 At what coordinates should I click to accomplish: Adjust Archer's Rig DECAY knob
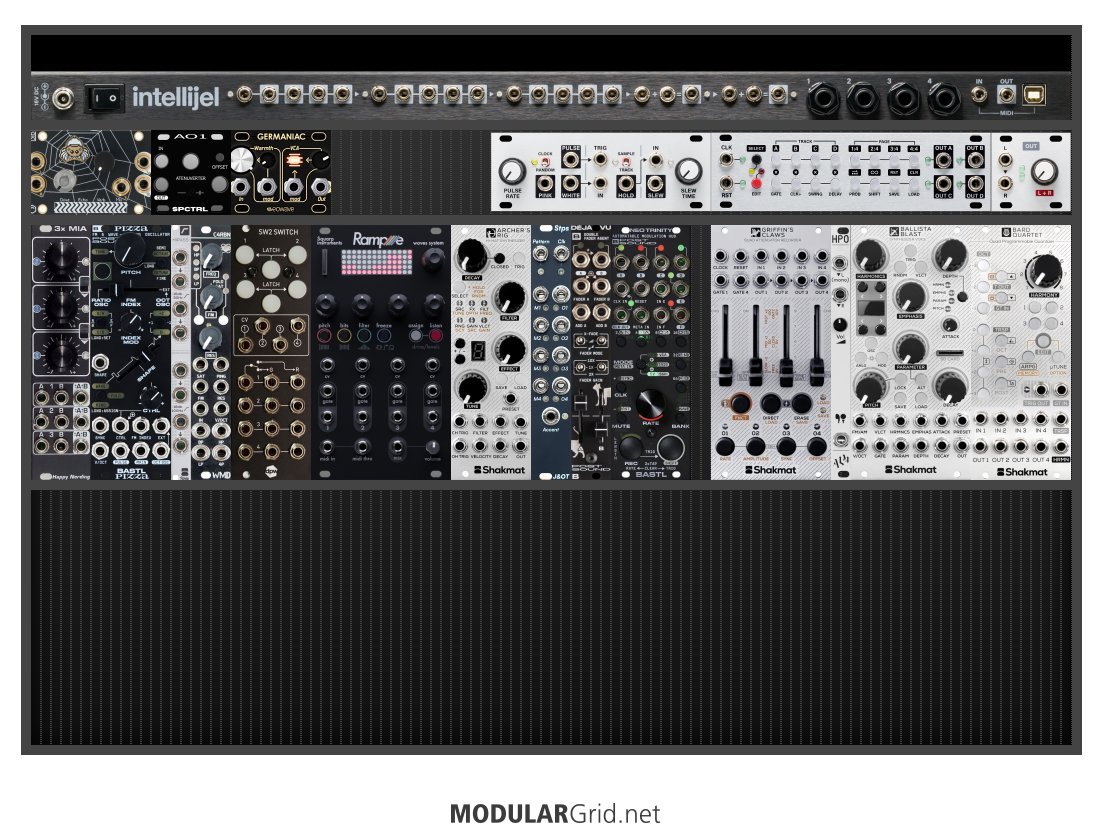(471, 256)
